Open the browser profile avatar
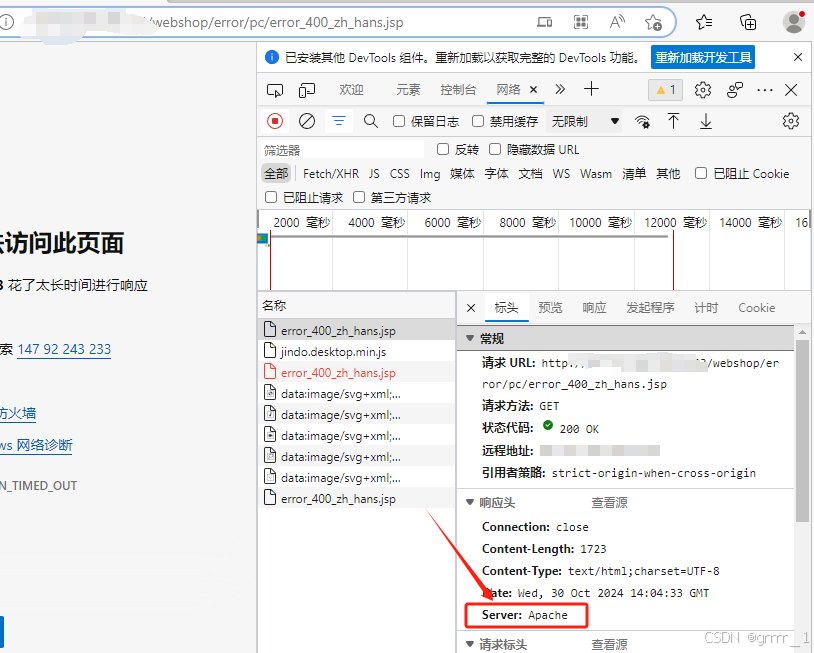Image resolution: width=814 pixels, height=653 pixels. [x=794, y=22]
